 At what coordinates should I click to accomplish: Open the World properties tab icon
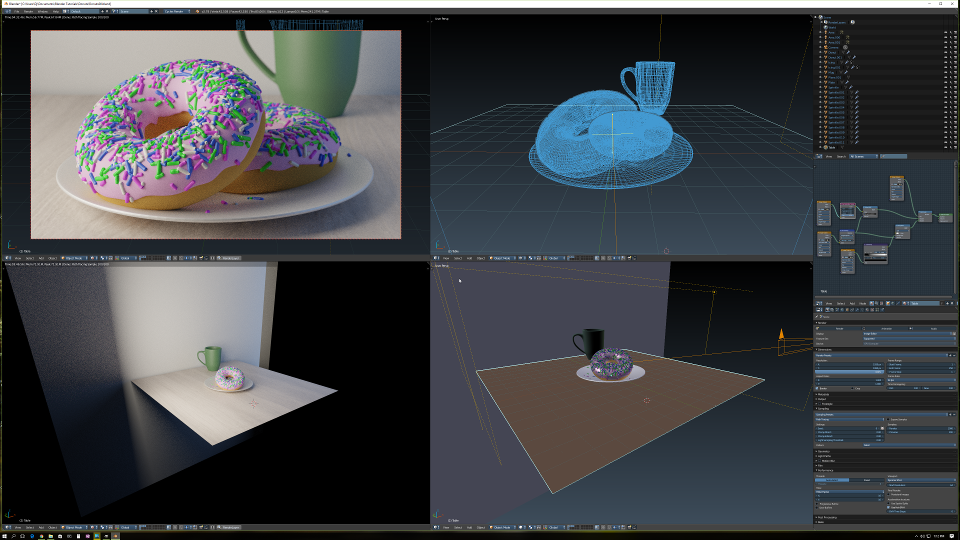click(x=842, y=310)
